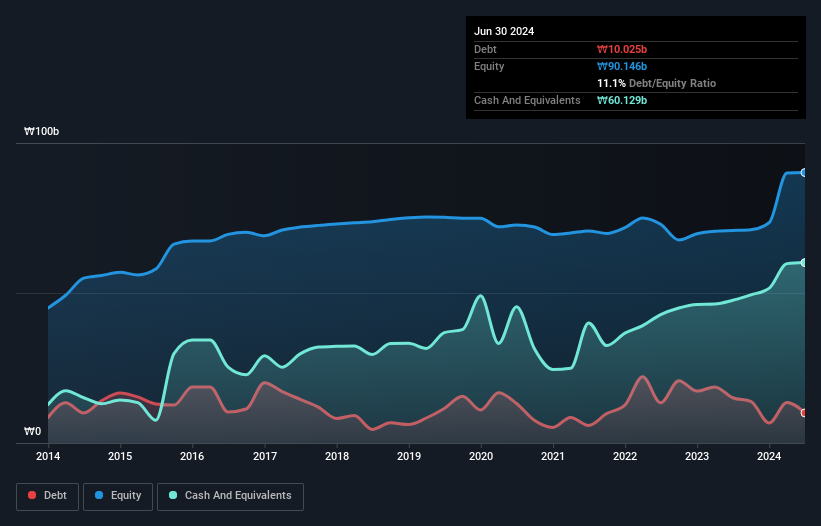Click Cash And Equivalents label in tooltip
The height and width of the screenshot is (526, 821).
pos(527,100)
